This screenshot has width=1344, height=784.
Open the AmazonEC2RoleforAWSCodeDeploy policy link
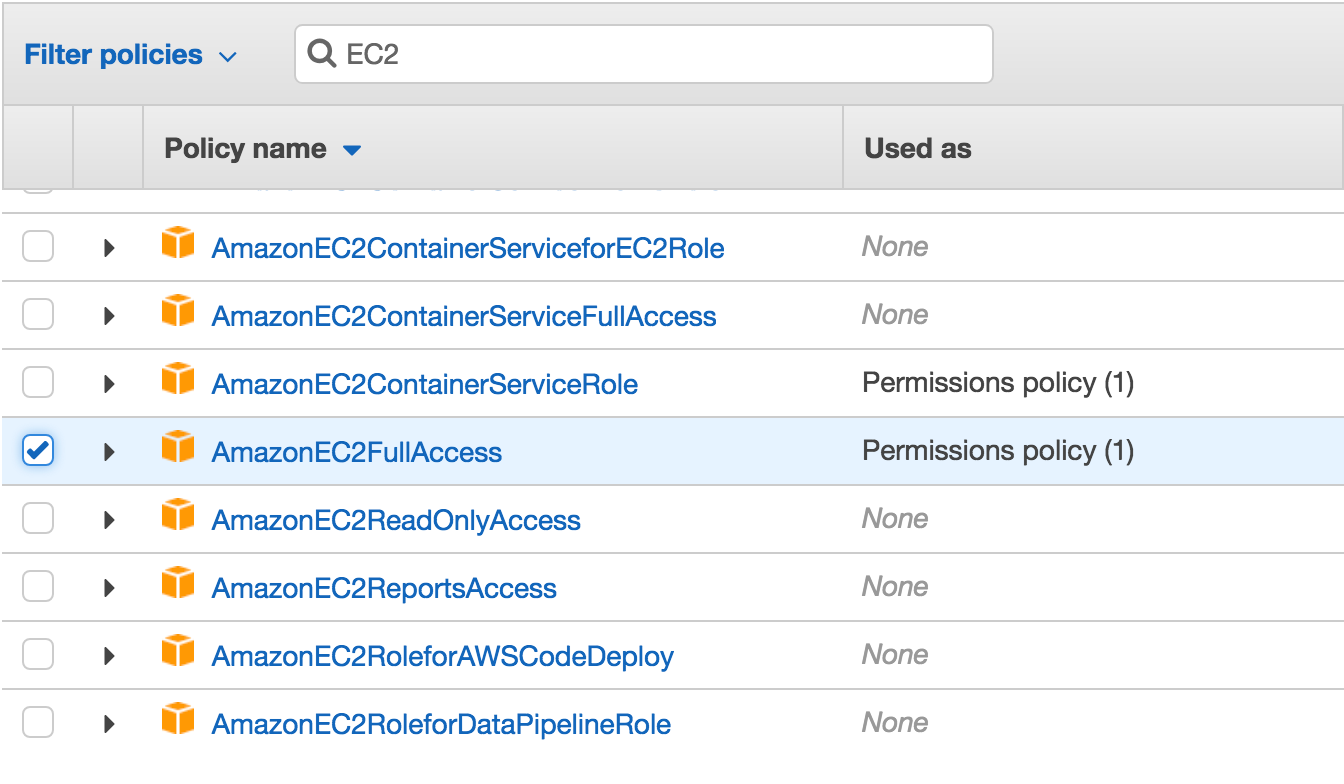tap(443, 656)
